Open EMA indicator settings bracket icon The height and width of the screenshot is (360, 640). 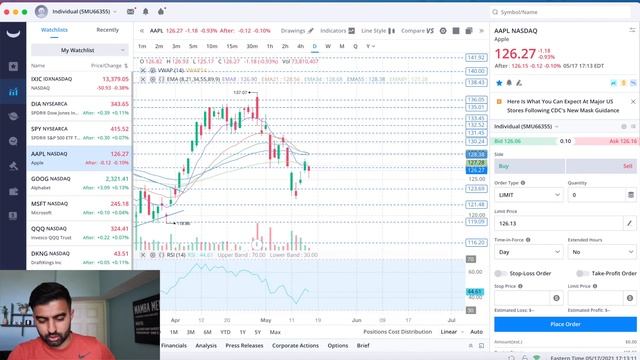tap(161, 79)
